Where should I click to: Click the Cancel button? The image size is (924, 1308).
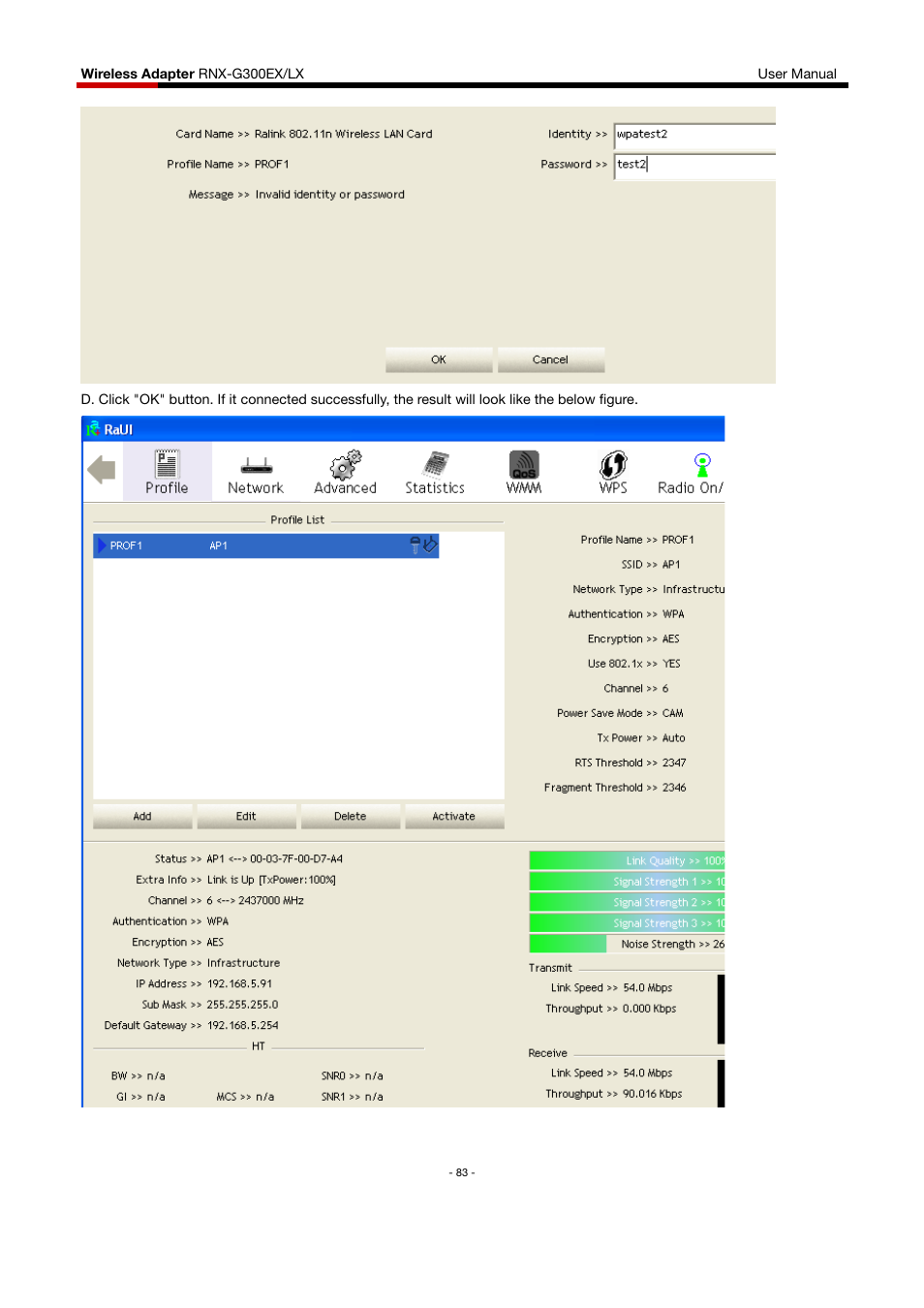coord(549,359)
